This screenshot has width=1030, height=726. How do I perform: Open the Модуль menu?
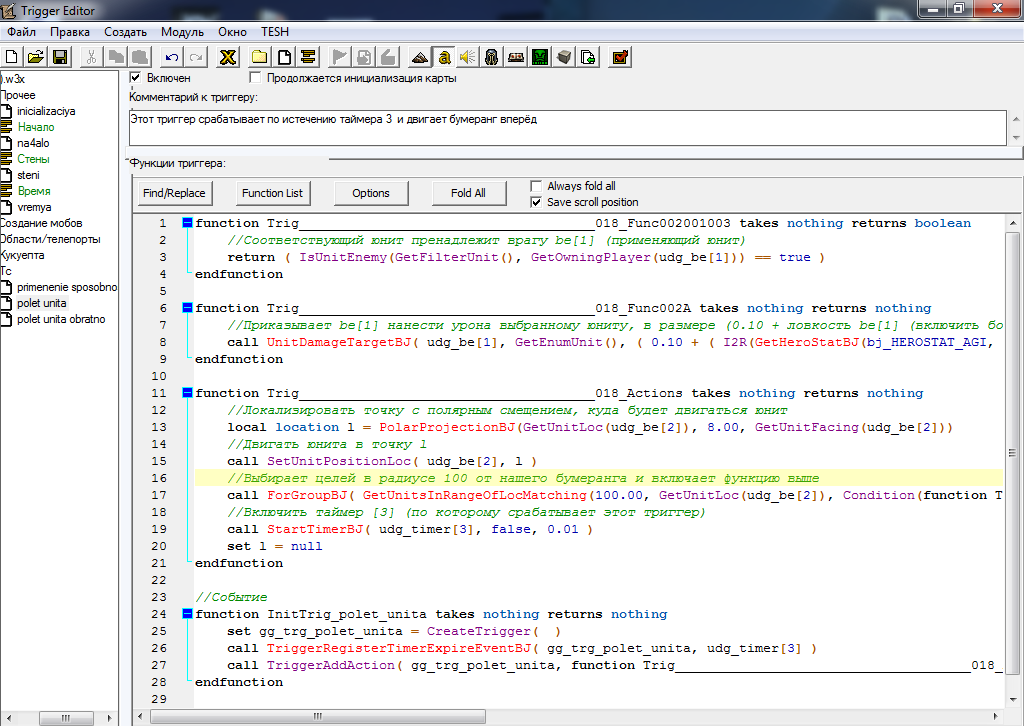point(181,32)
